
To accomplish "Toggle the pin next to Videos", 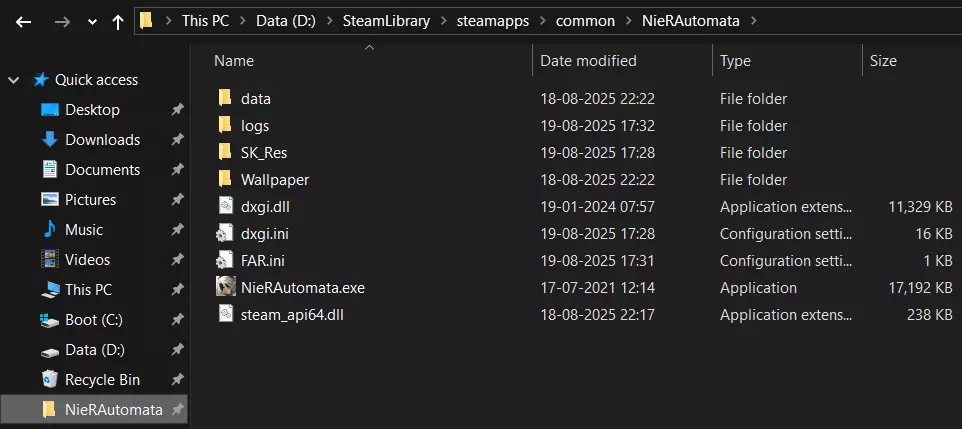I will (x=177, y=260).
